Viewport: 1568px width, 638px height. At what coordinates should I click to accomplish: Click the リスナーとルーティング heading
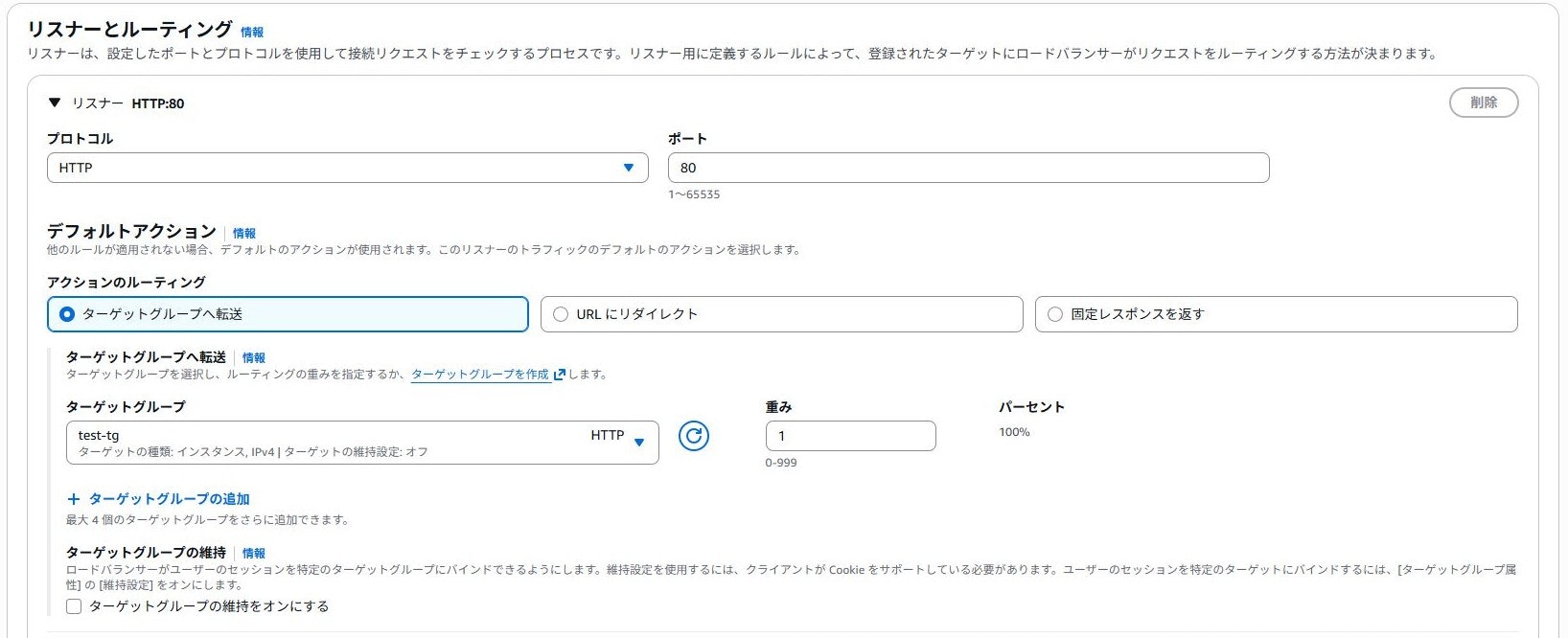(129, 30)
